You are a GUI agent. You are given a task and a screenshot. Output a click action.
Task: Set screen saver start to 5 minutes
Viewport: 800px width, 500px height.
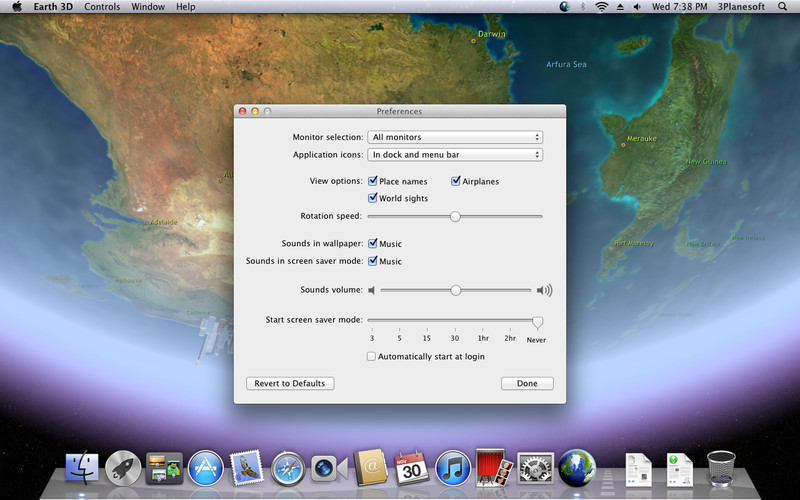coord(399,338)
